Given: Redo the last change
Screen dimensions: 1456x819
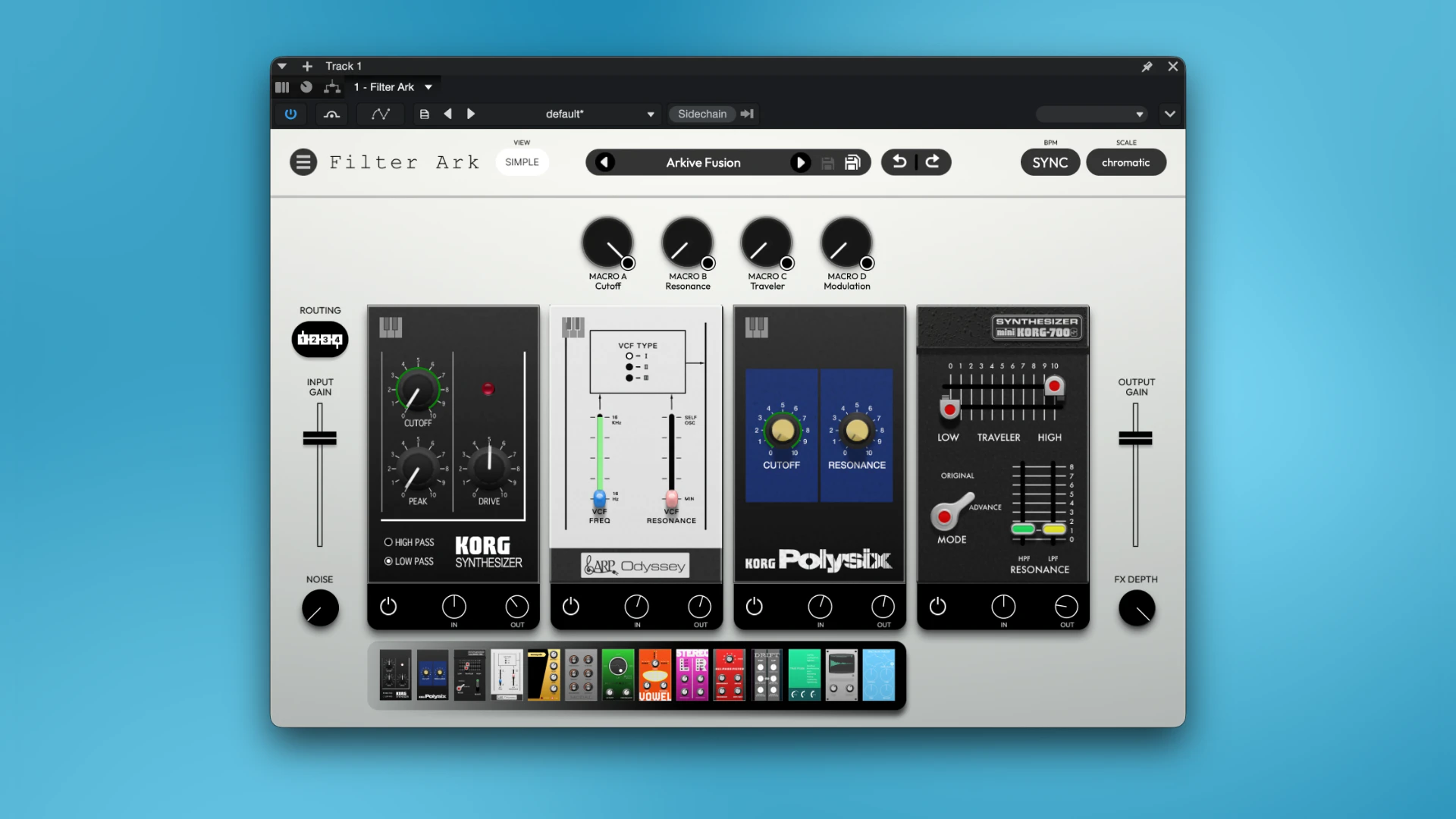Looking at the screenshot, I should coord(933,162).
